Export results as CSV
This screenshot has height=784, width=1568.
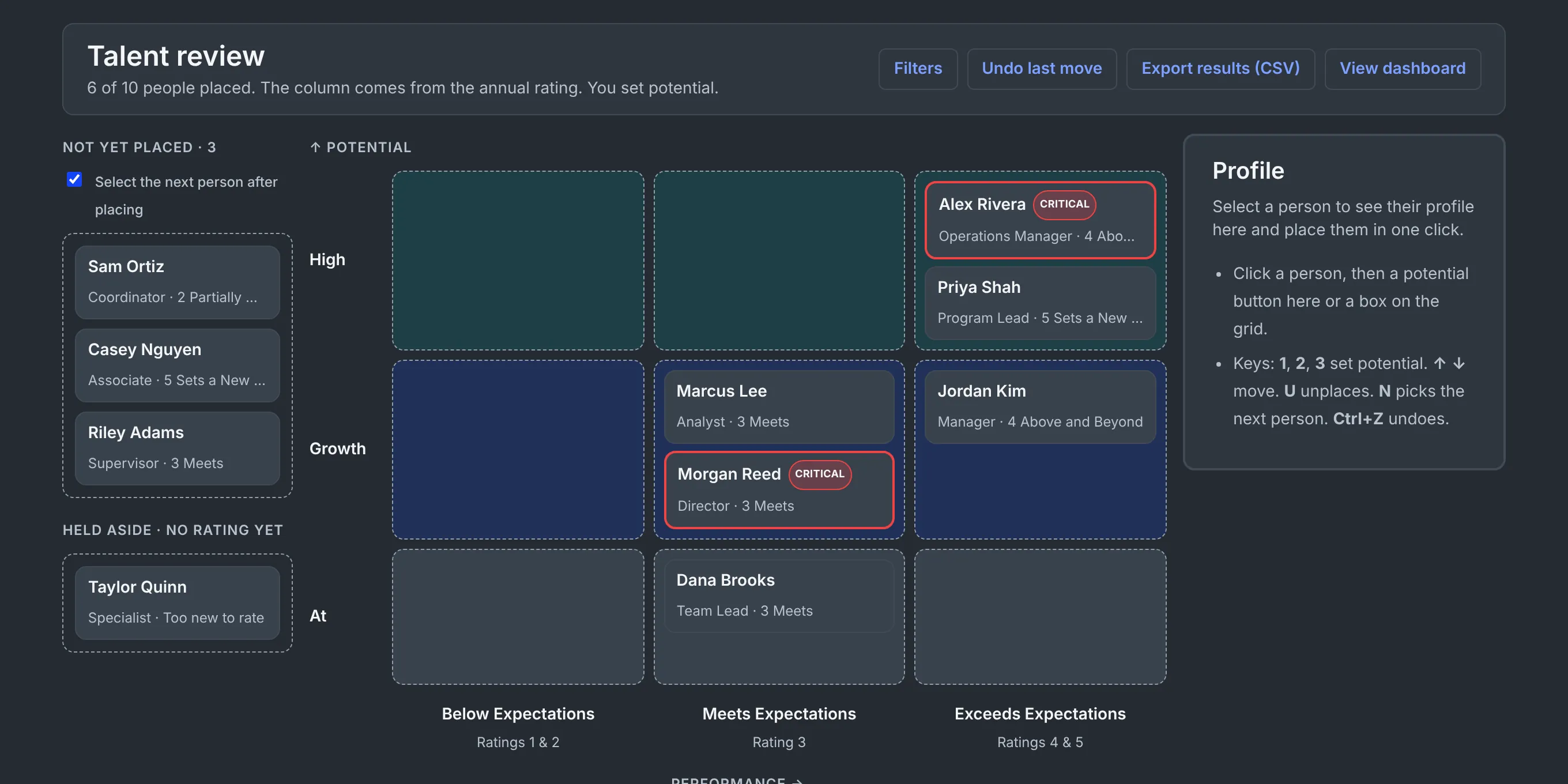(1220, 69)
